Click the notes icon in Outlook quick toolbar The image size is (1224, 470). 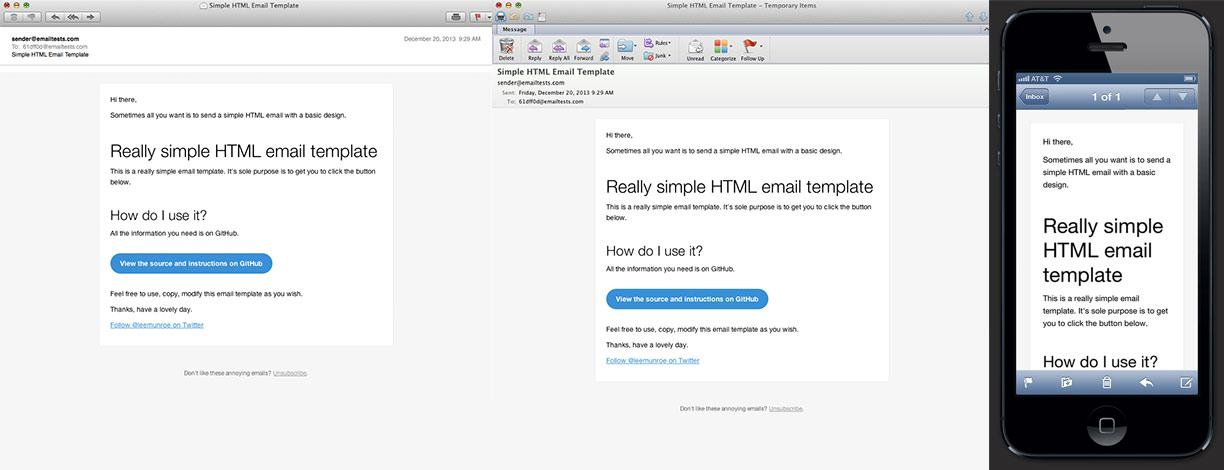click(541, 17)
